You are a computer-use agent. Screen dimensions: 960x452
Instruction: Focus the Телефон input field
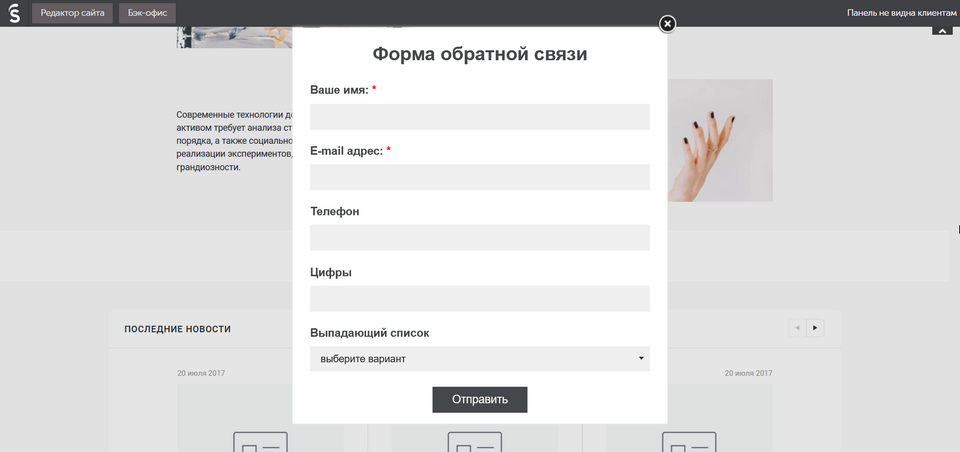(x=479, y=238)
